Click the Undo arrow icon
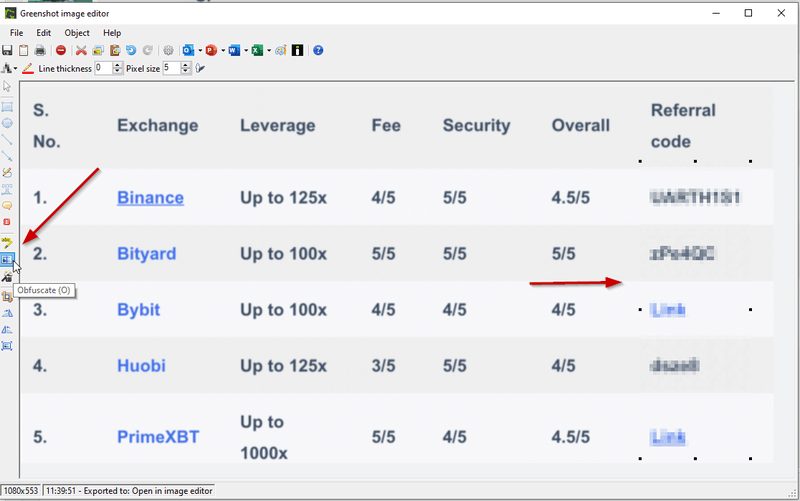 [131, 51]
